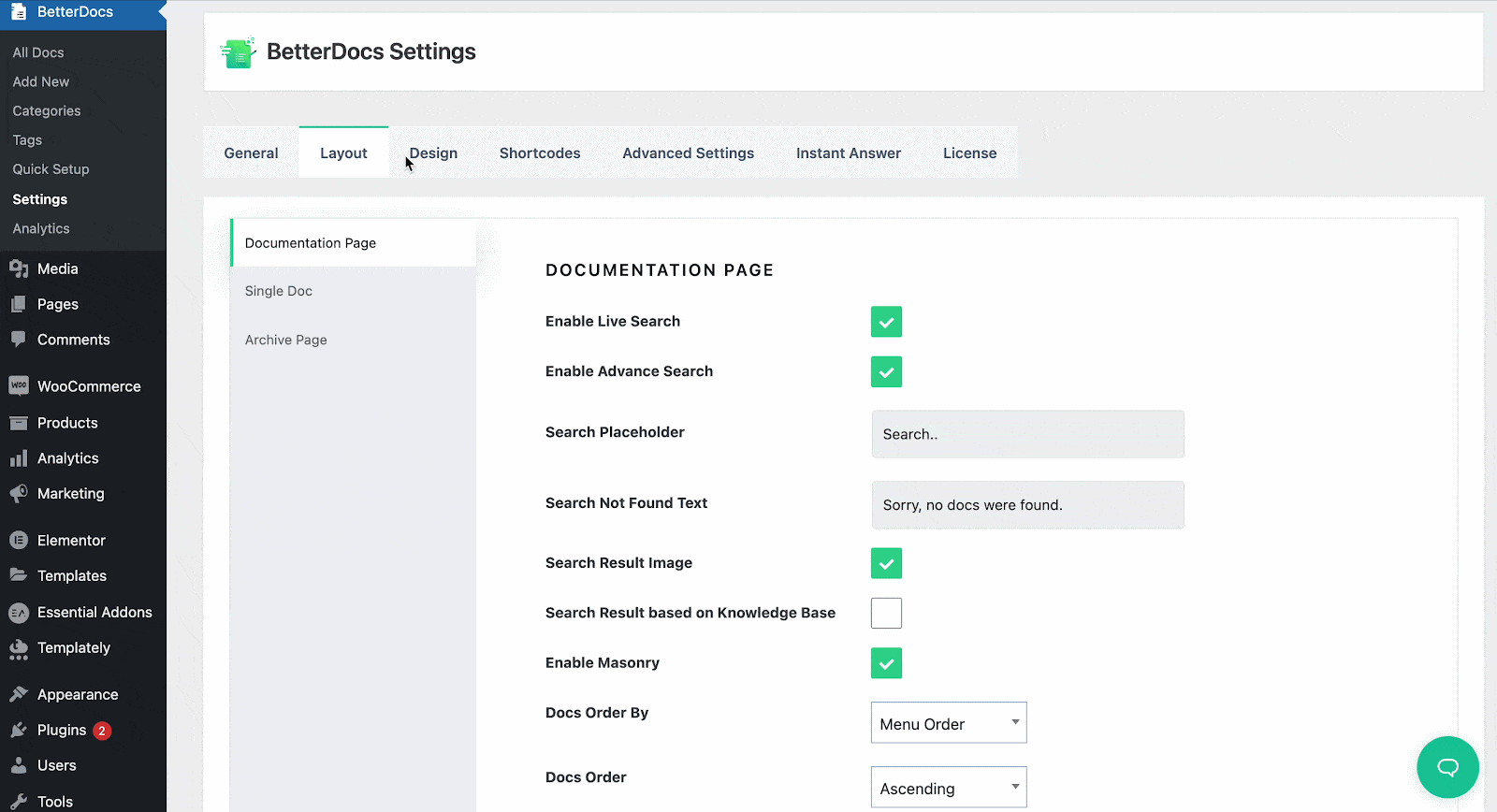This screenshot has height=812, width=1497.
Task: Click the Appearance paintbrush icon
Action: tap(19, 694)
